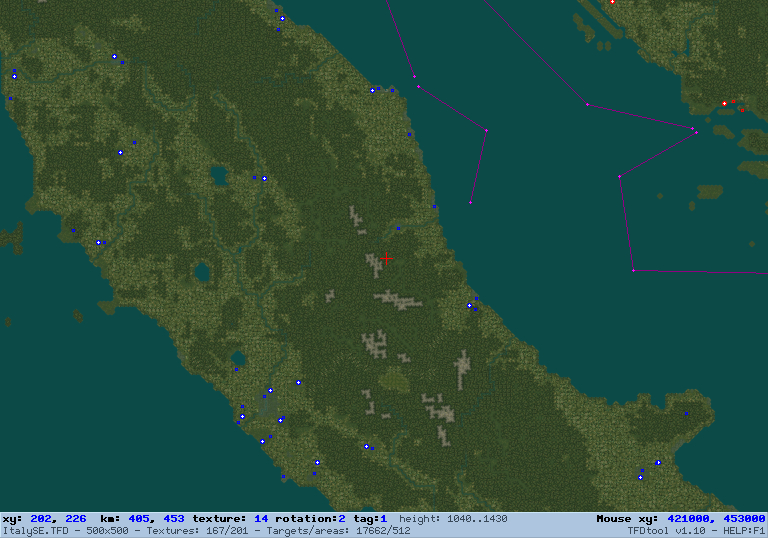This screenshot has height=538, width=768.
Task: Click the 'rotation:2' value in the status bar
Action: [310, 518]
